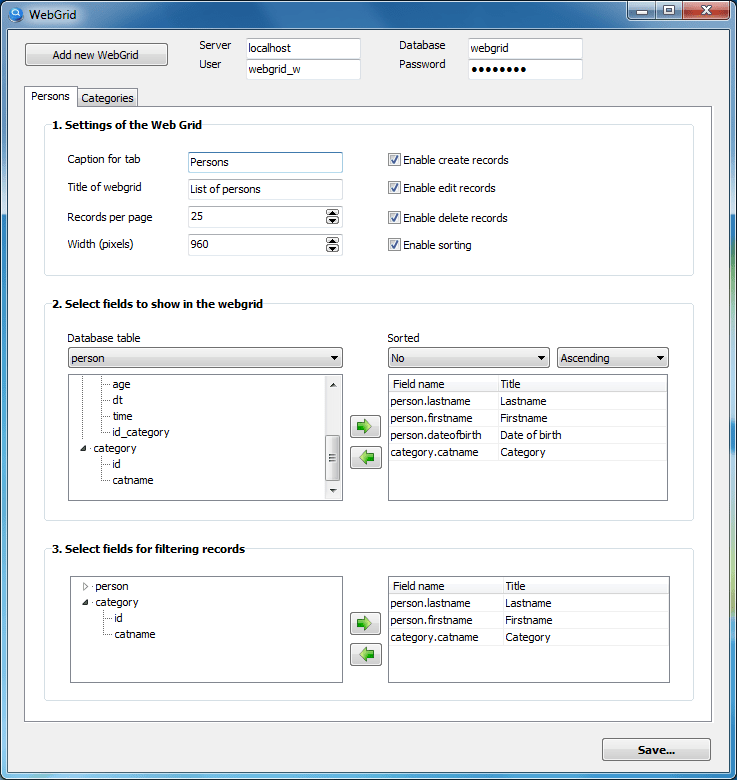Collapse category node in filtering tree

(x=85, y=602)
